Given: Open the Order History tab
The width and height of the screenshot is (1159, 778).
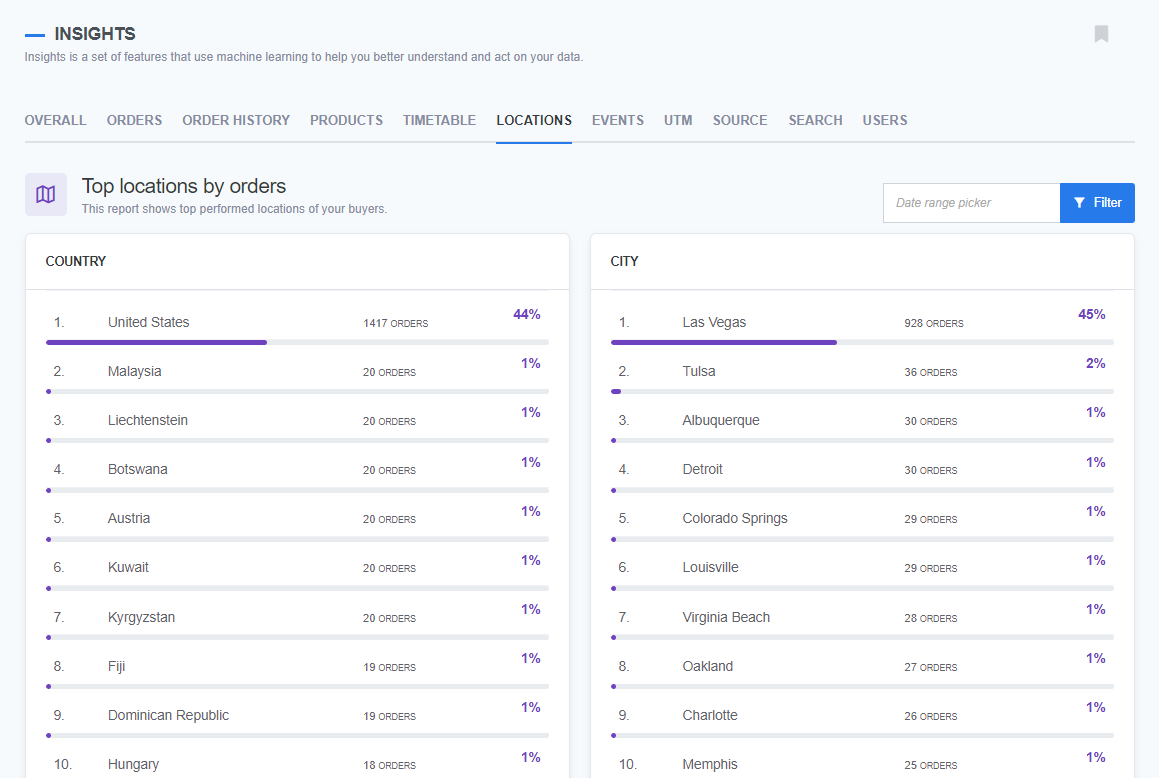Looking at the screenshot, I should [236, 120].
